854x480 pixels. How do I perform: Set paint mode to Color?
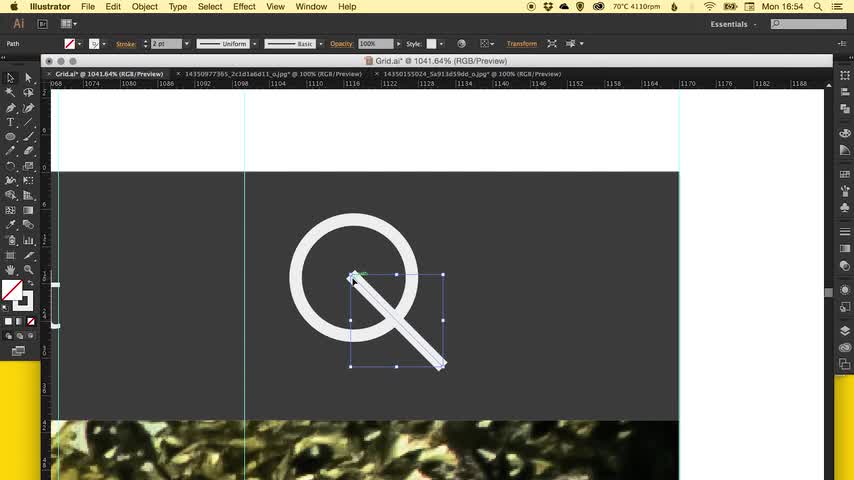pyautogui.click(x=8, y=321)
